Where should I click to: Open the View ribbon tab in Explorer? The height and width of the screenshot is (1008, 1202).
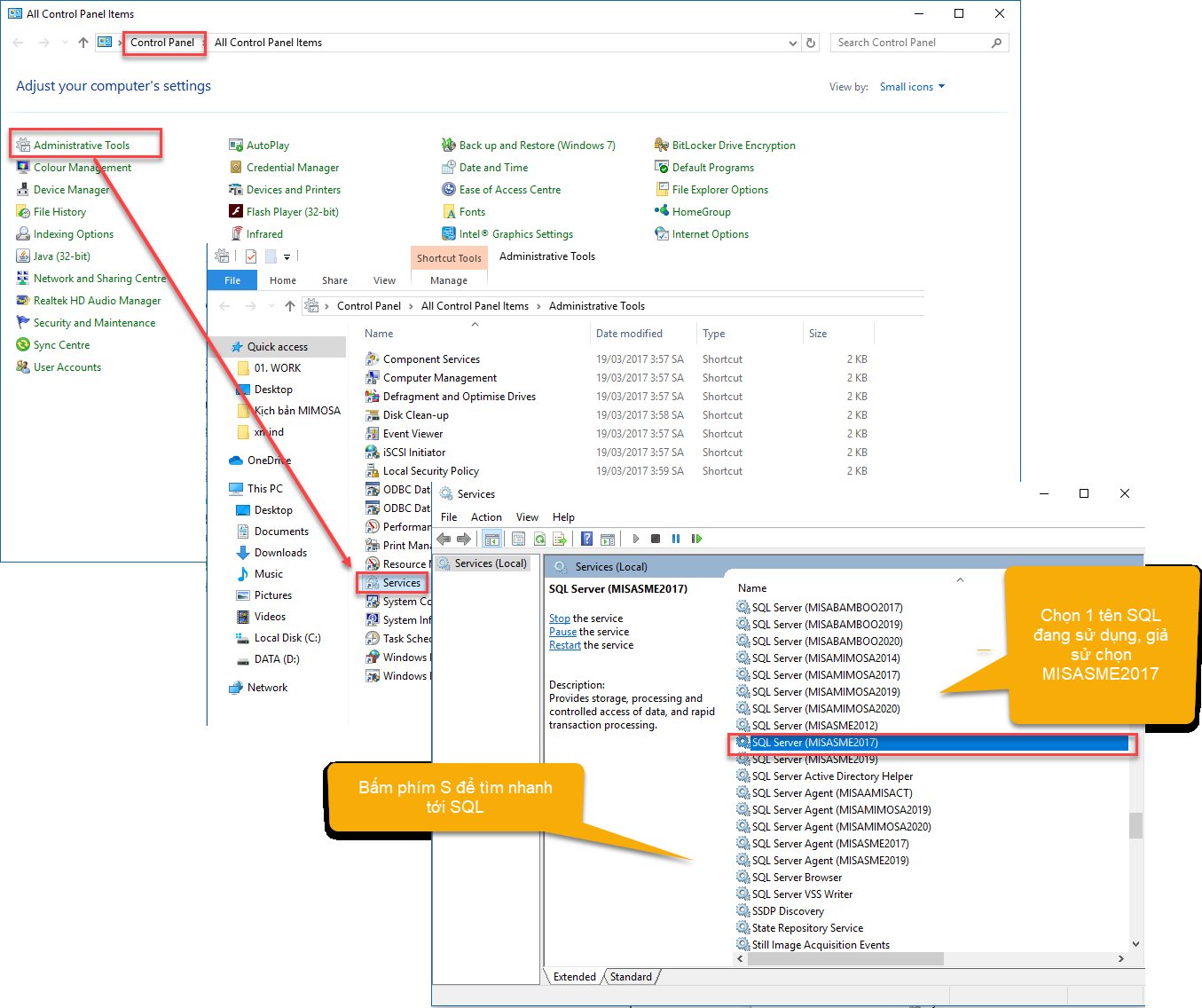click(x=384, y=280)
